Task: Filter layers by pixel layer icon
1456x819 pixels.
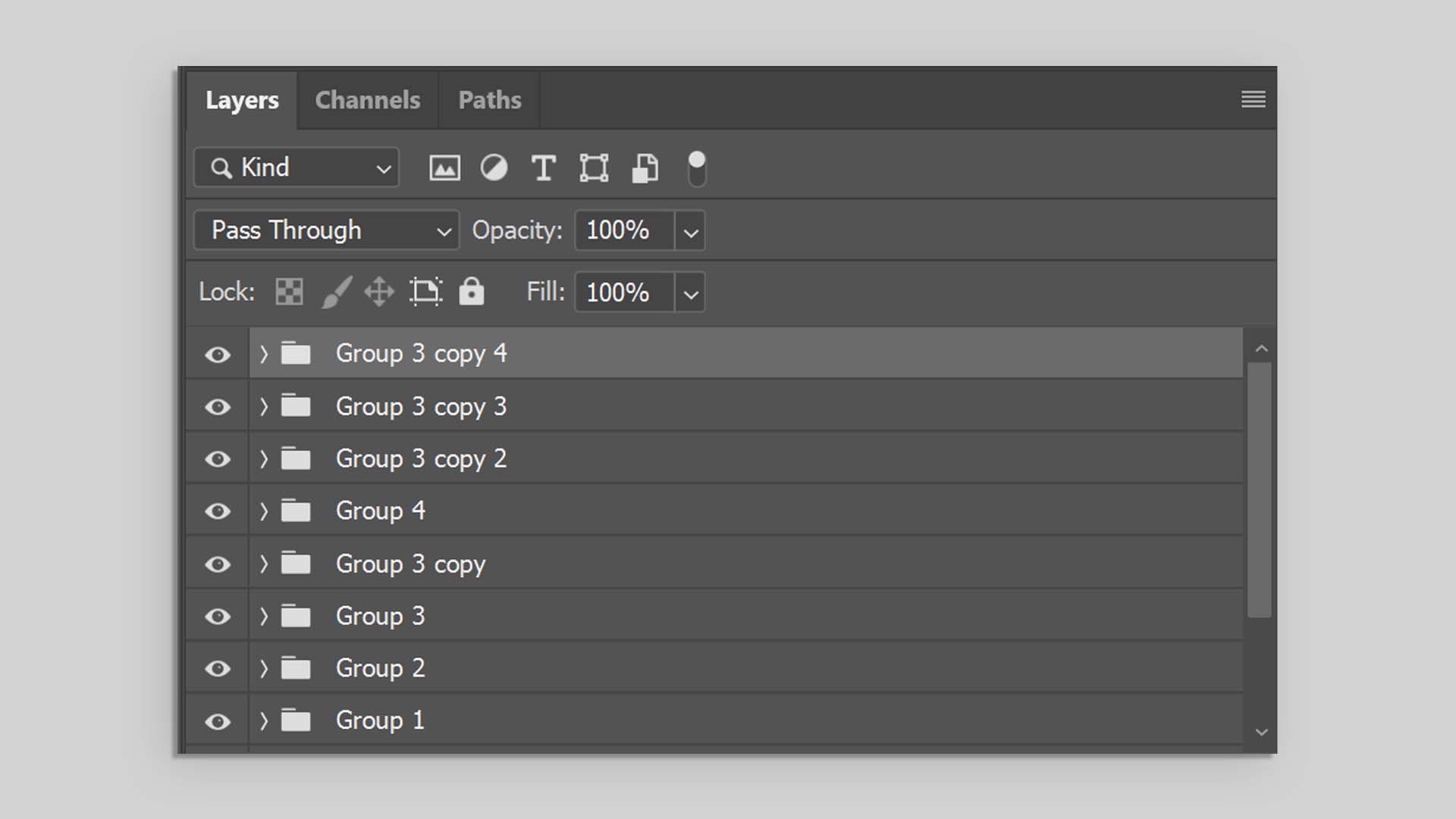Action: click(444, 168)
